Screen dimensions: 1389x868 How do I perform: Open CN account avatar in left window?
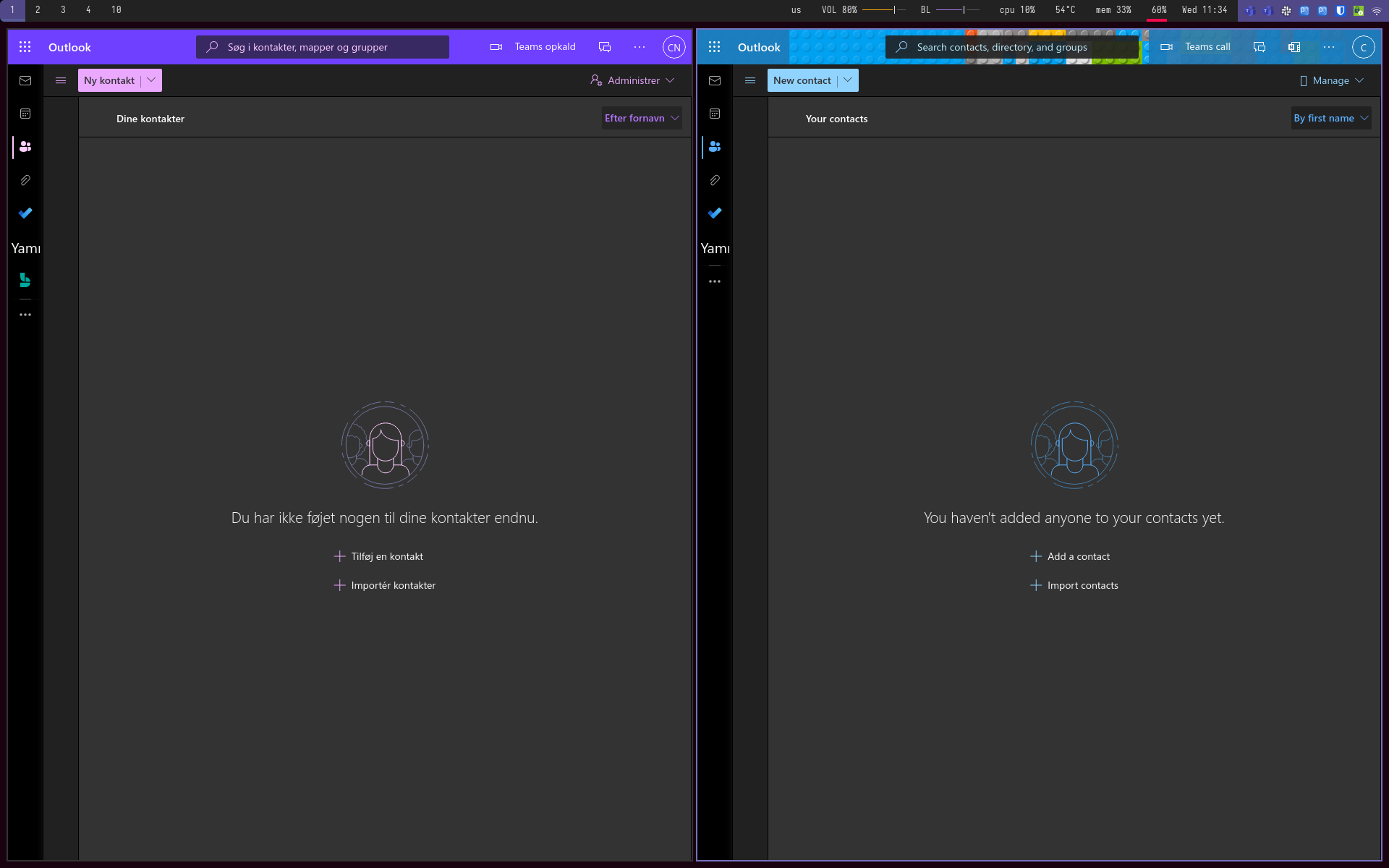[x=674, y=47]
